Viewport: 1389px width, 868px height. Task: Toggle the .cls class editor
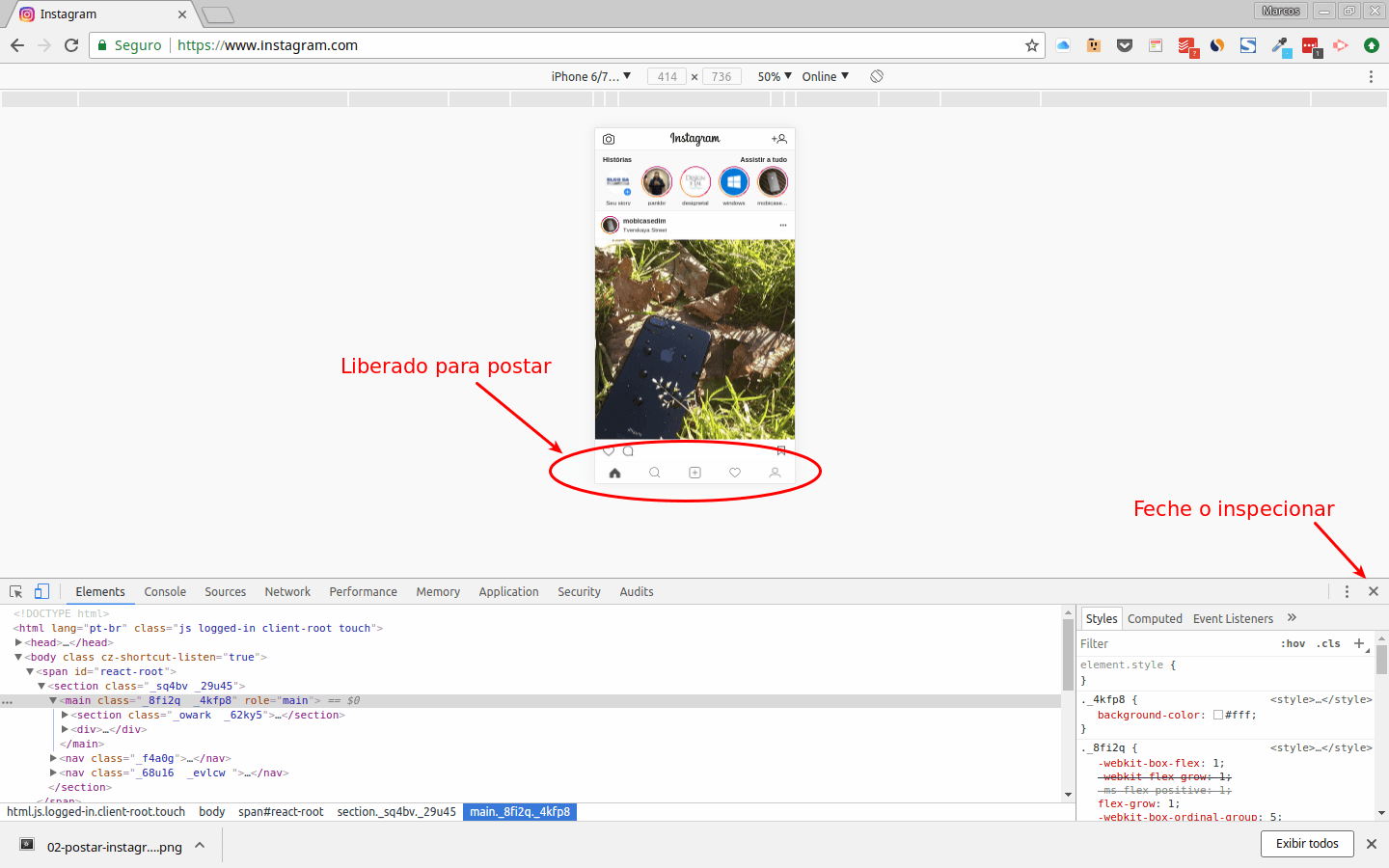click(x=1329, y=643)
